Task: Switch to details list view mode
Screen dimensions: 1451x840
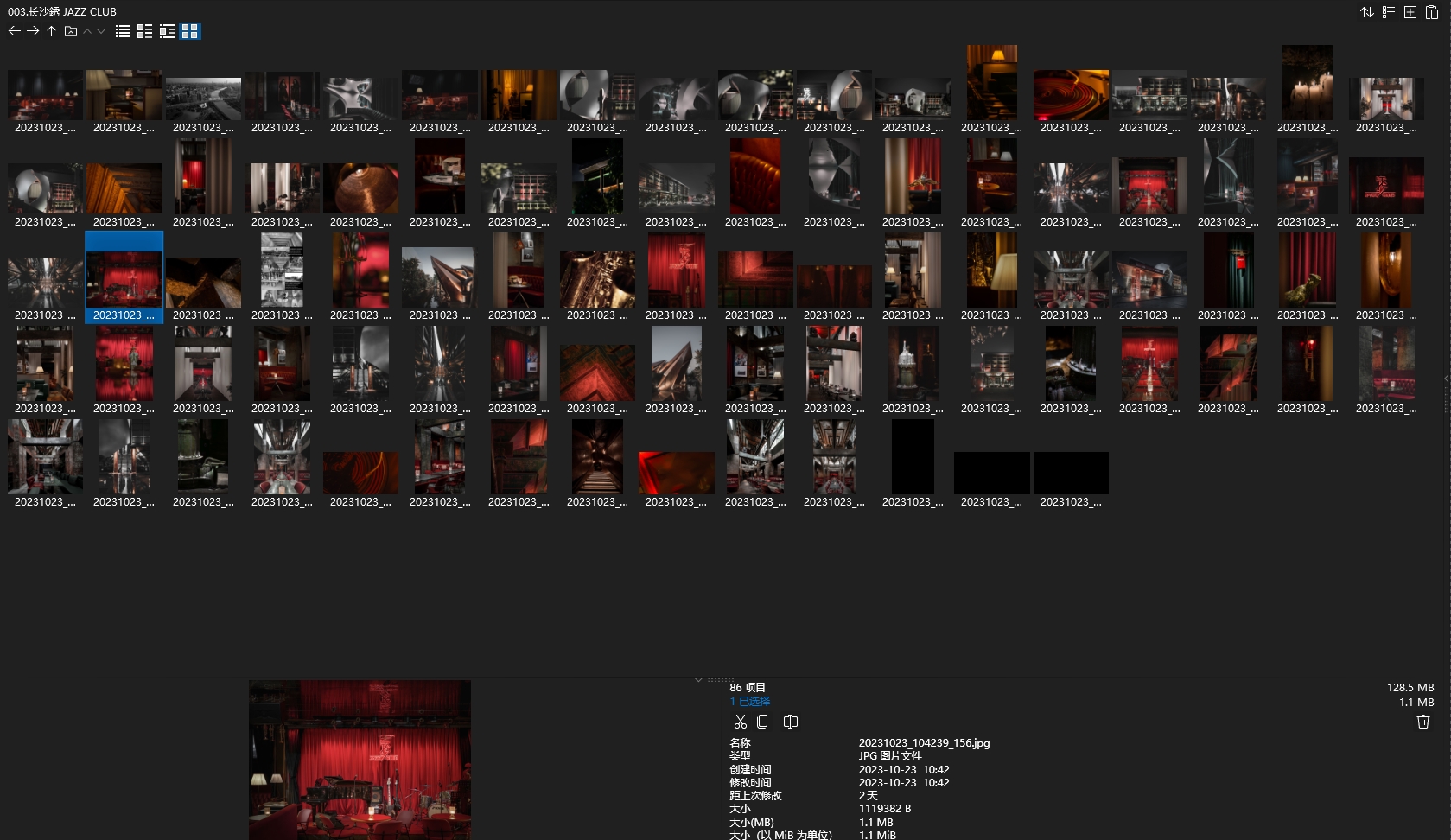Action: click(144, 31)
